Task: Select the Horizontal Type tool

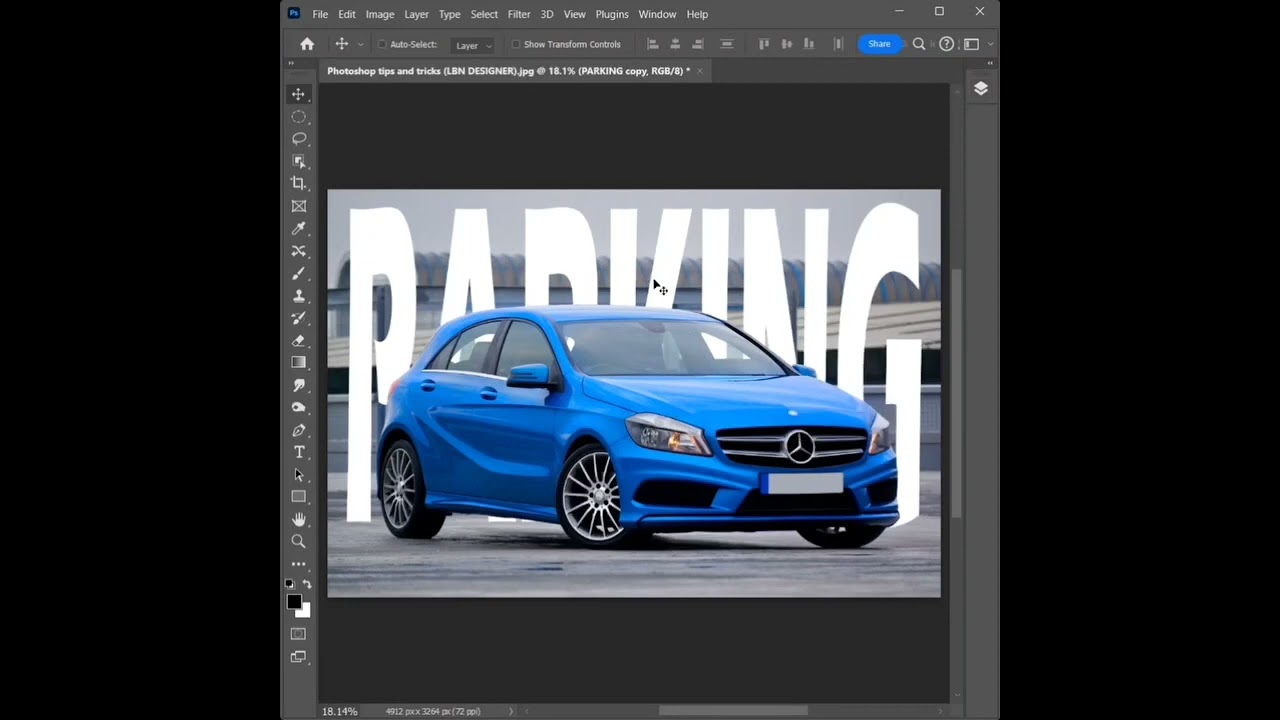Action: (298, 452)
